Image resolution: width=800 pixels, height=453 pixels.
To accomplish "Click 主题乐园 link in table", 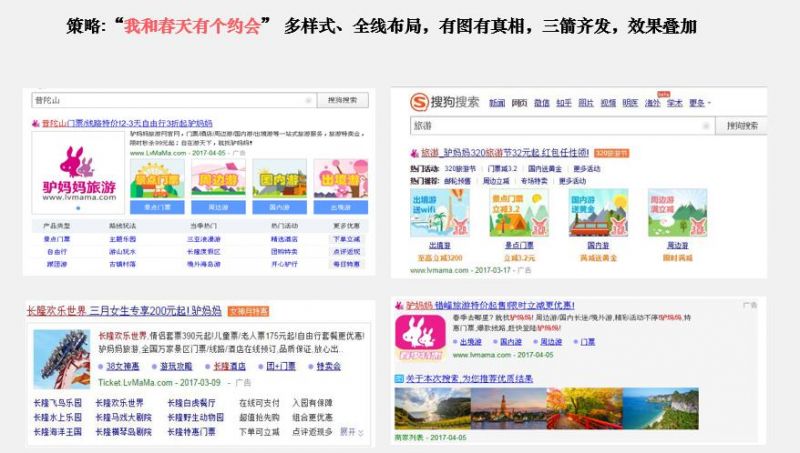I will pyautogui.click(x=122, y=239).
